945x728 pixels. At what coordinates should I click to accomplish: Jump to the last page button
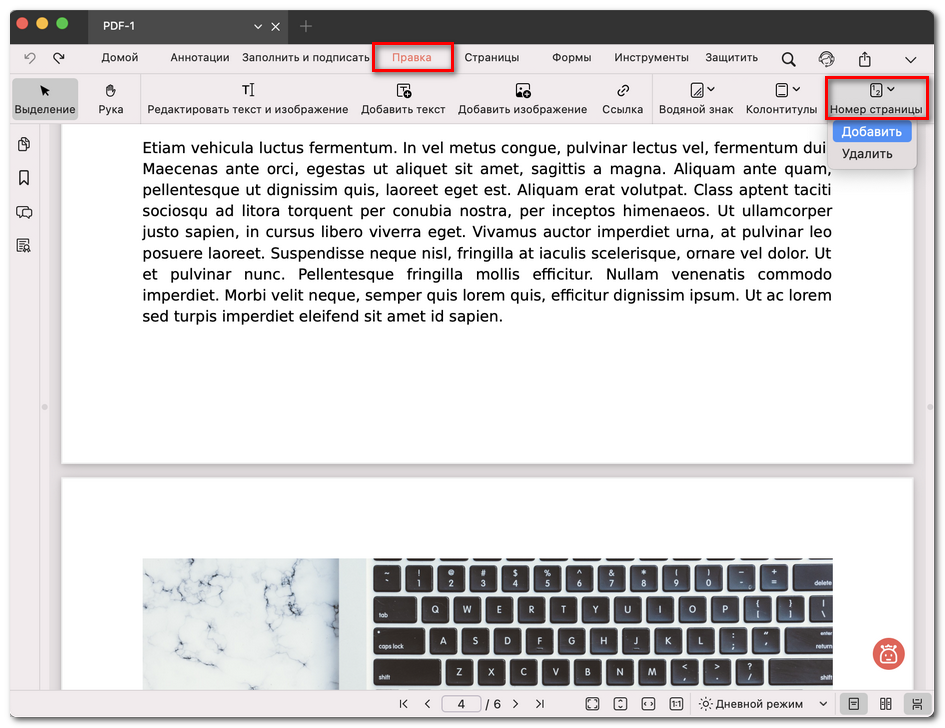[x=540, y=704]
